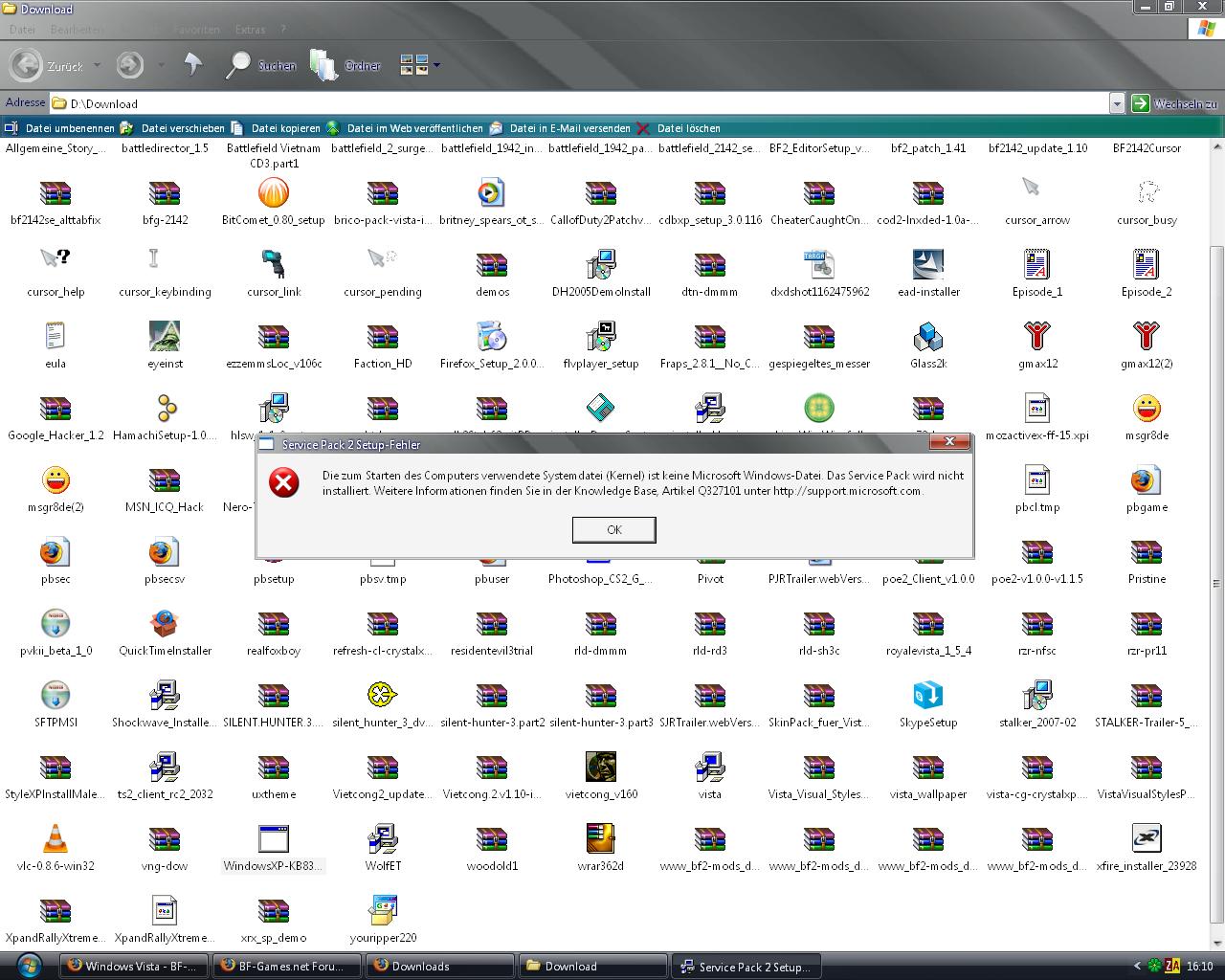The width and height of the screenshot is (1225, 980).
Task: Switch to Windows Vista - BF taskbar window
Action: tap(133, 966)
